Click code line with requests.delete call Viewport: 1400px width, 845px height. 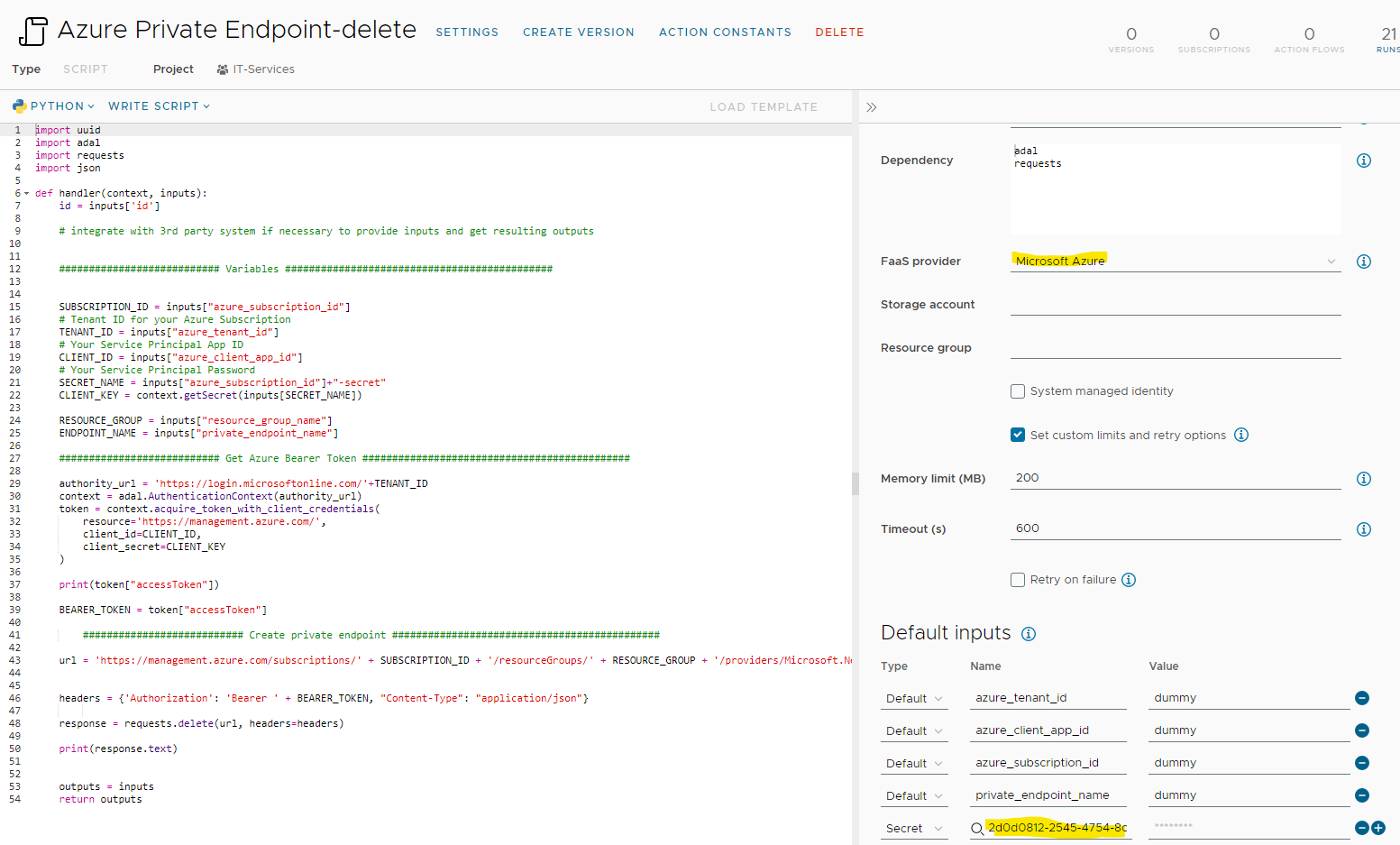[201, 723]
